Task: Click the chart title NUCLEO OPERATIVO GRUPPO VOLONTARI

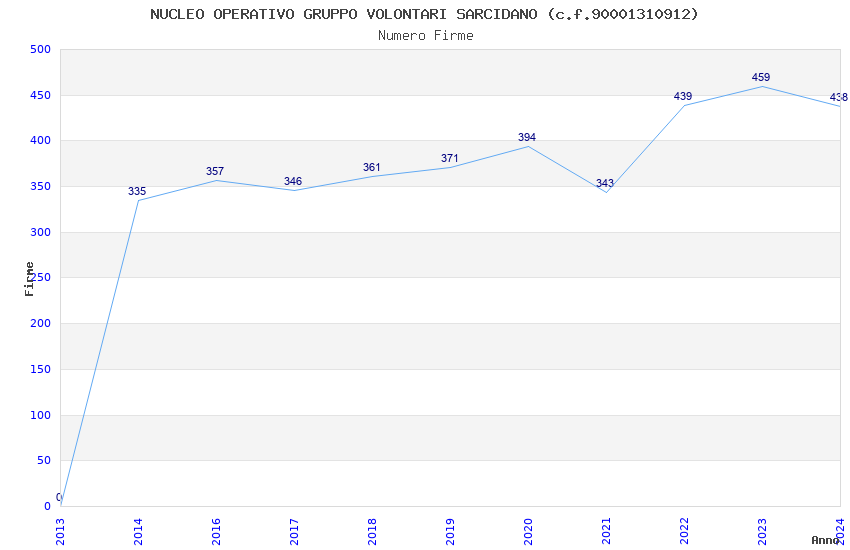Action: tap(424, 14)
